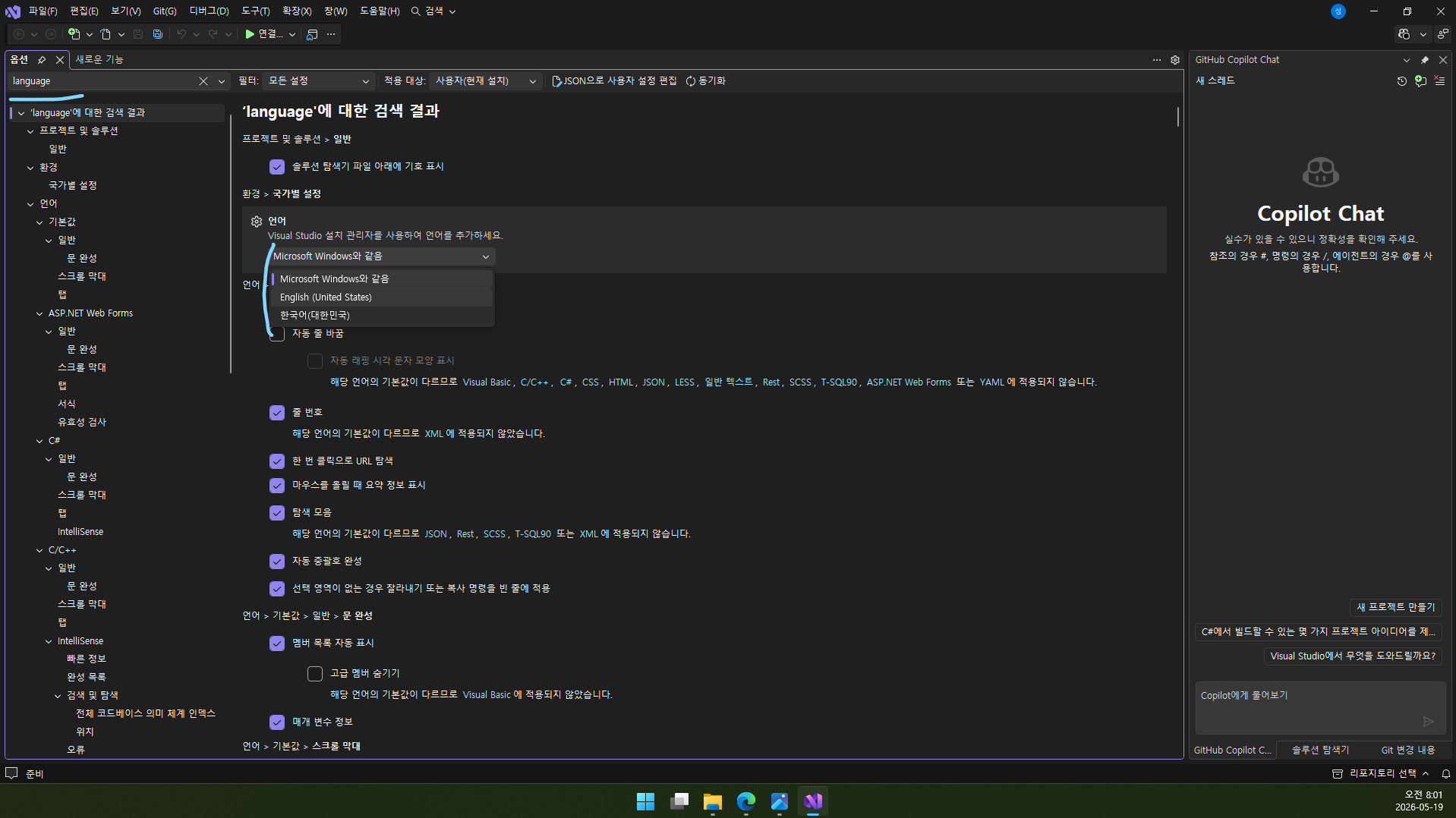Pin the GitHub Copilot Chat panel
The image size is (1456, 818).
click(x=1425, y=60)
